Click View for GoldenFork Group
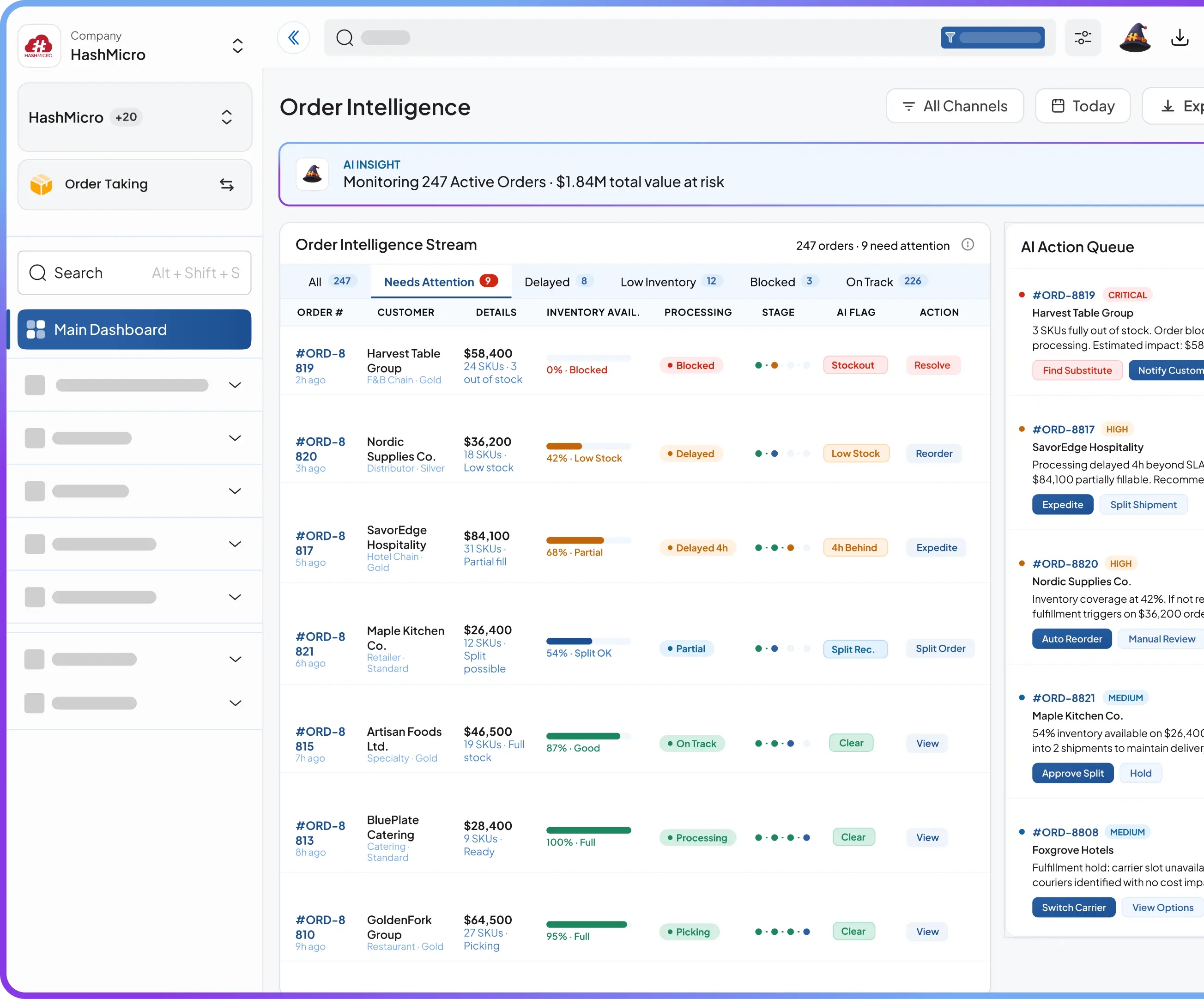This screenshot has width=1204, height=999. pyautogui.click(x=927, y=932)
